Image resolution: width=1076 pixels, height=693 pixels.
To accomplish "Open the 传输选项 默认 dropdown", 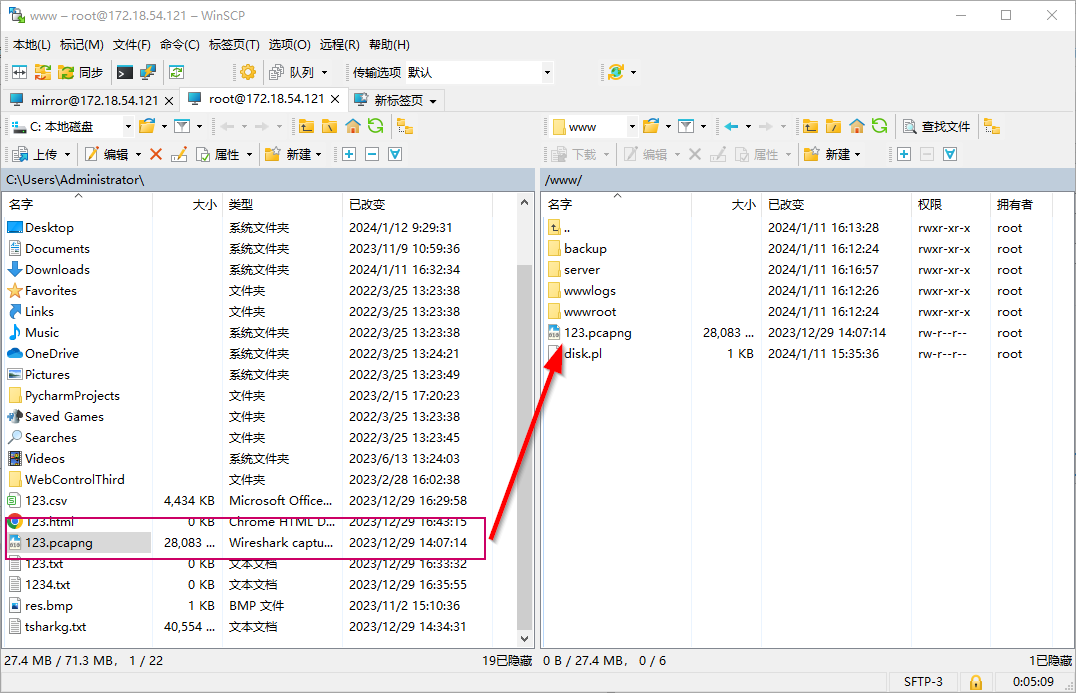I will point(546,72).
